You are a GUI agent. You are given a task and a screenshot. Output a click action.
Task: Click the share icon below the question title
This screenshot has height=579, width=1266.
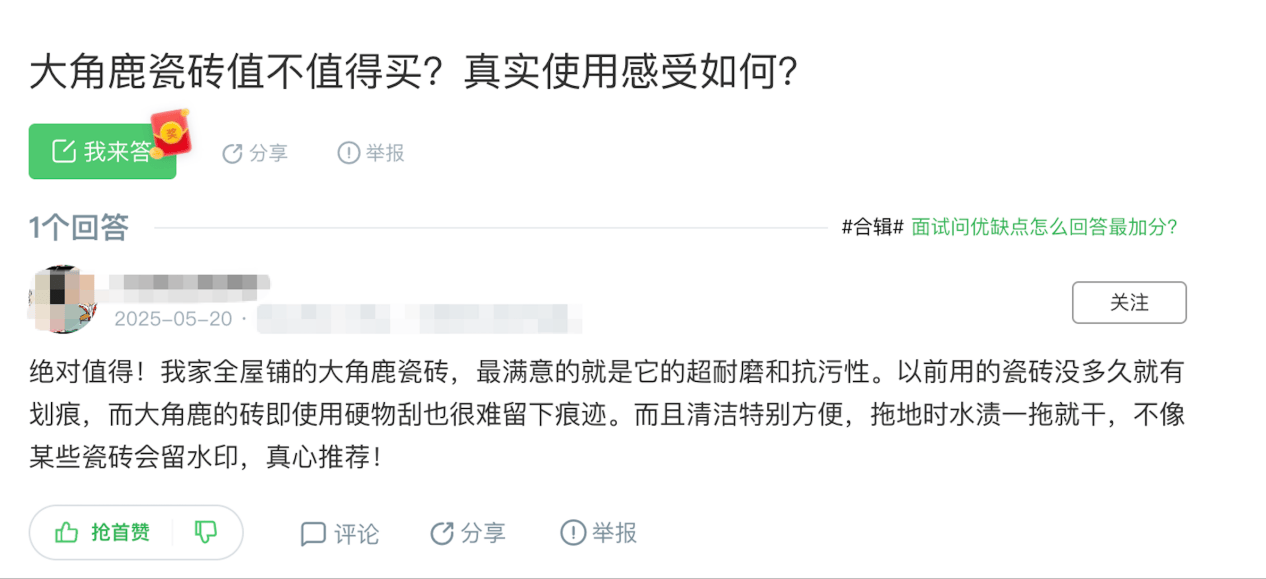point(232,153)
